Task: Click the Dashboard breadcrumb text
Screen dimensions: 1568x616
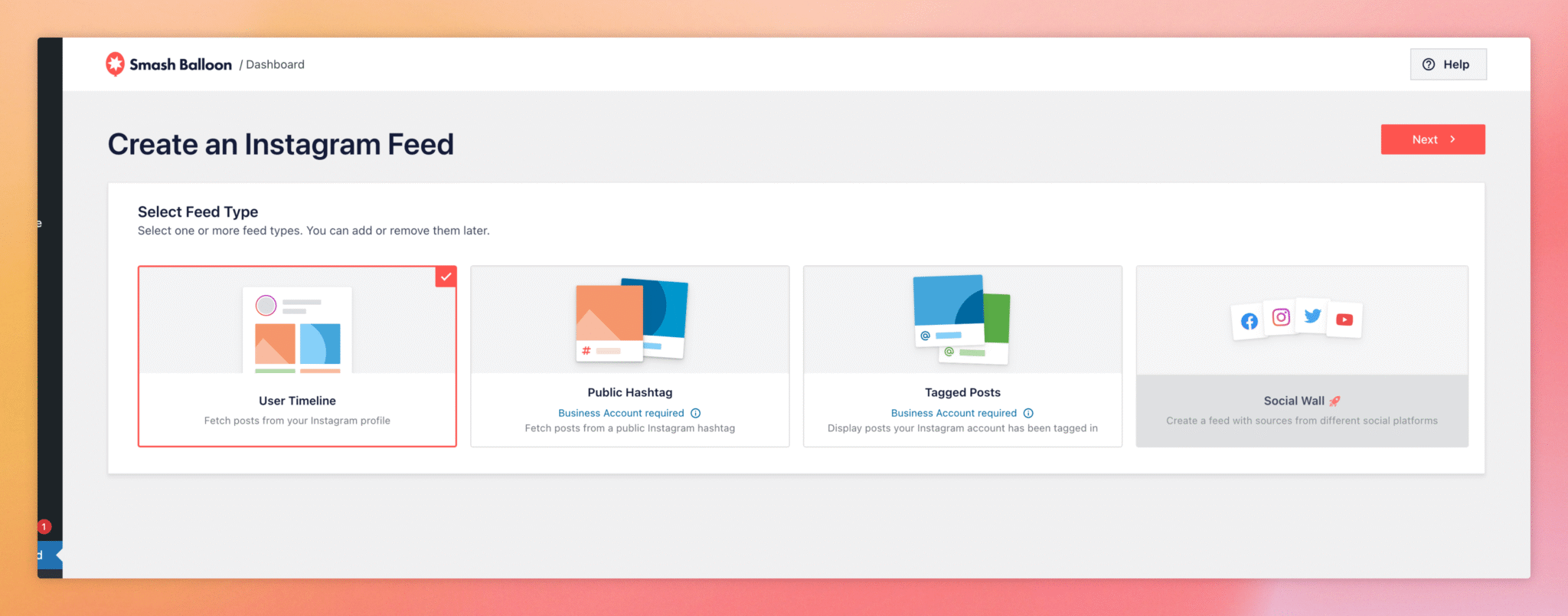Action: [275, 64]
